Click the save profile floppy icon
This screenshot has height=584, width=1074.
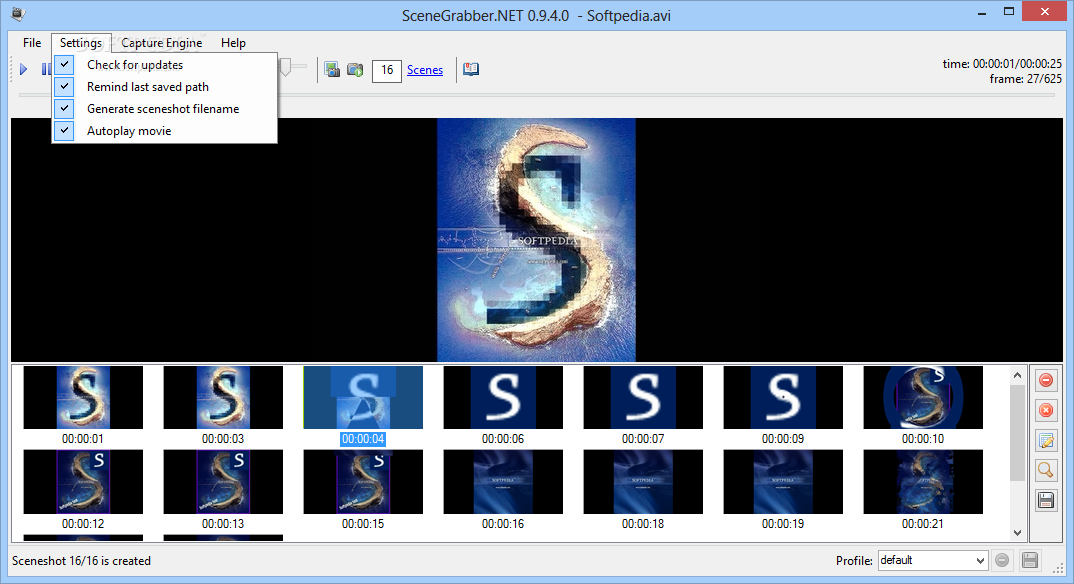[1029, 560]
